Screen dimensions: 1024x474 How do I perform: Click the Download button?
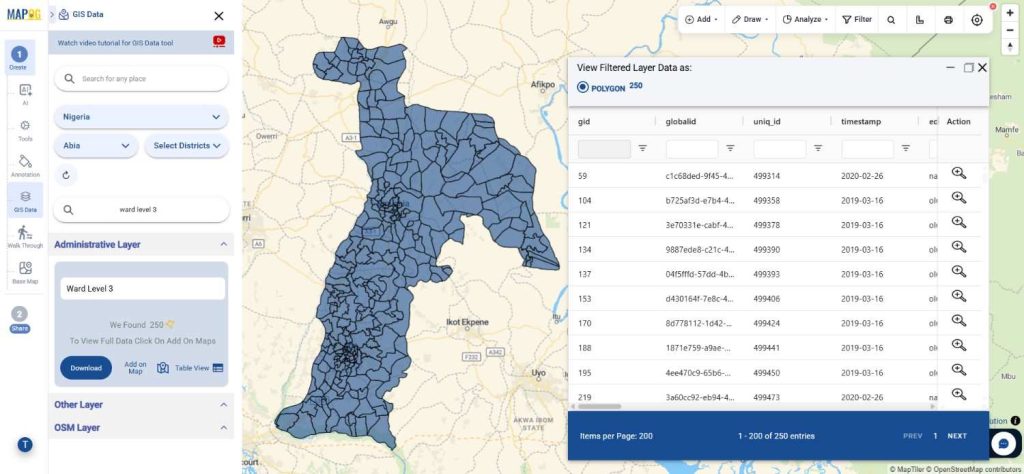[x=86, y=368]
